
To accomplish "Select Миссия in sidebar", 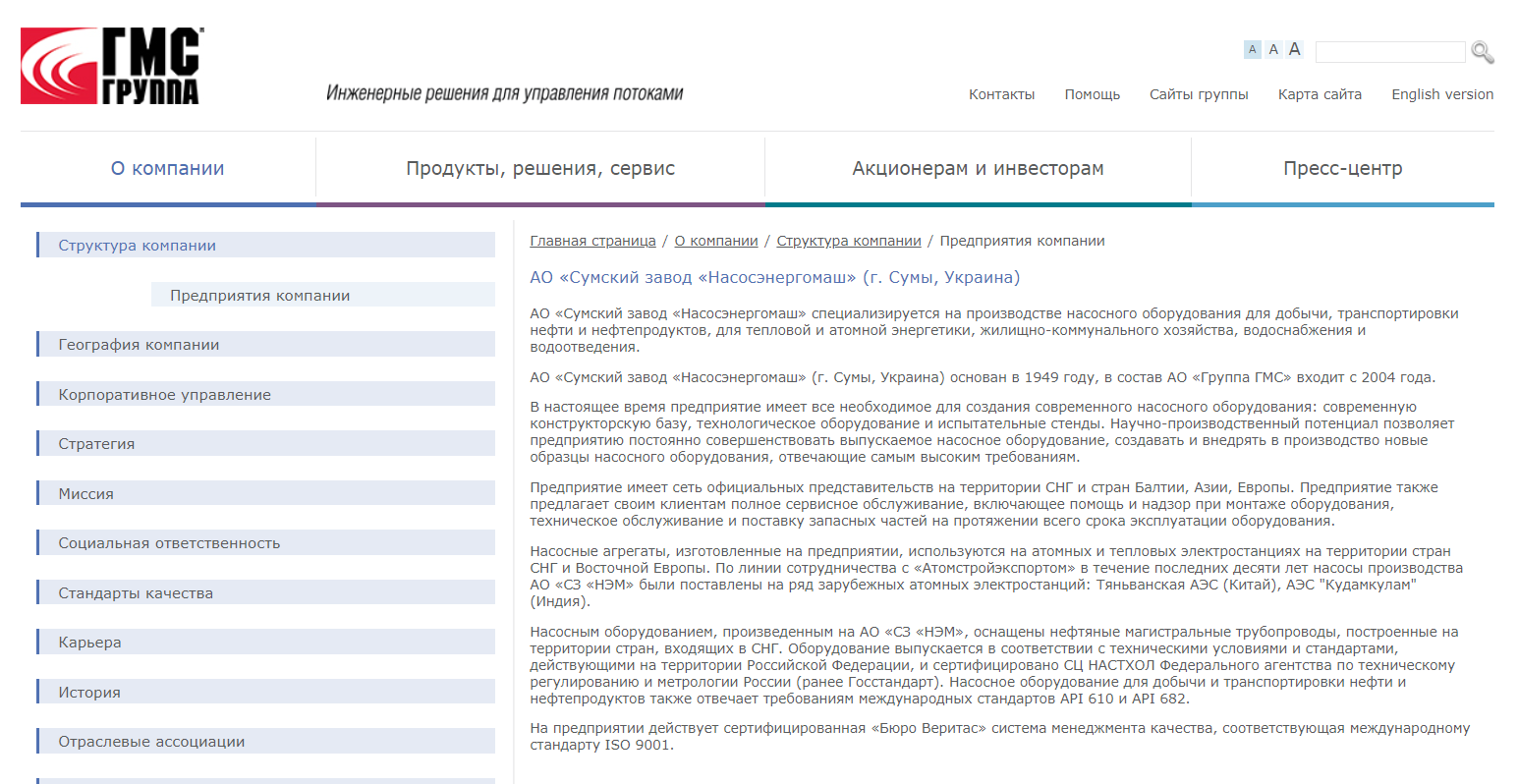I will point(265,493).
